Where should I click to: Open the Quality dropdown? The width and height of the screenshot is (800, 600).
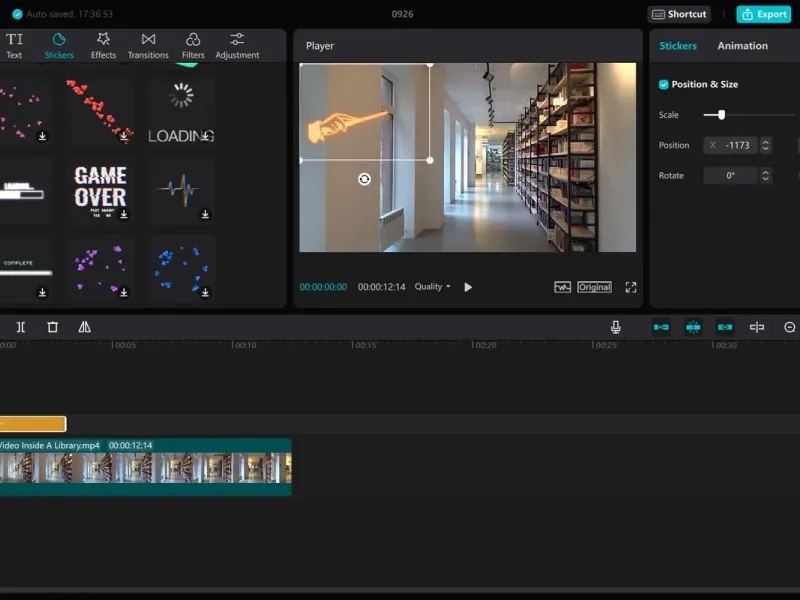[432, 287]
